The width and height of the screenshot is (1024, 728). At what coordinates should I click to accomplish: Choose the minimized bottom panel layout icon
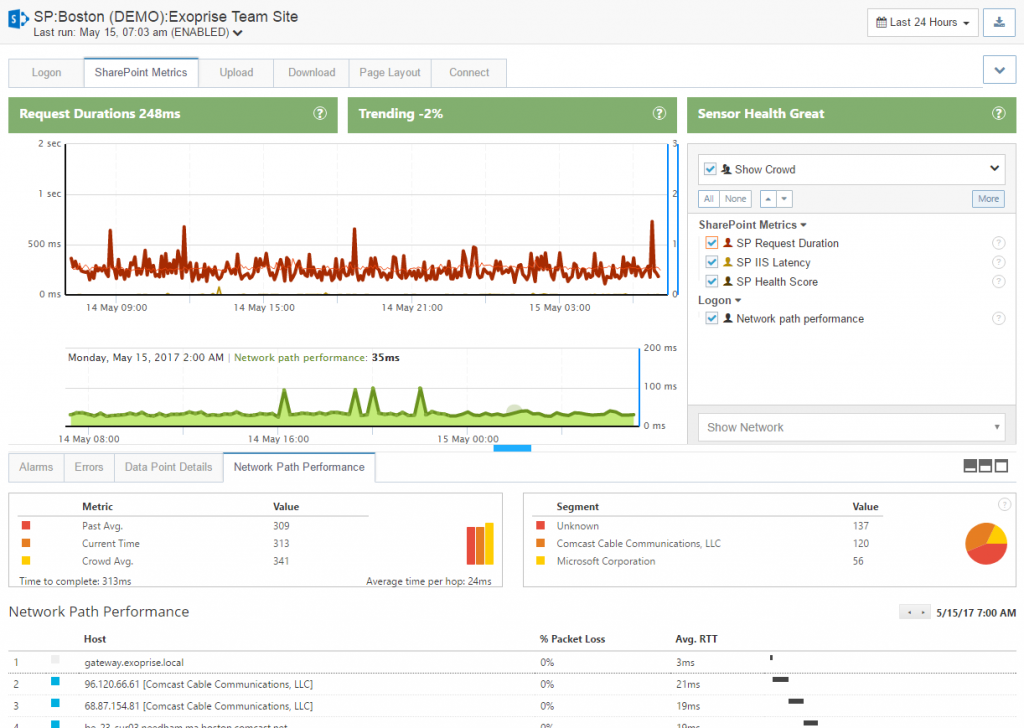tap(970, 466)
